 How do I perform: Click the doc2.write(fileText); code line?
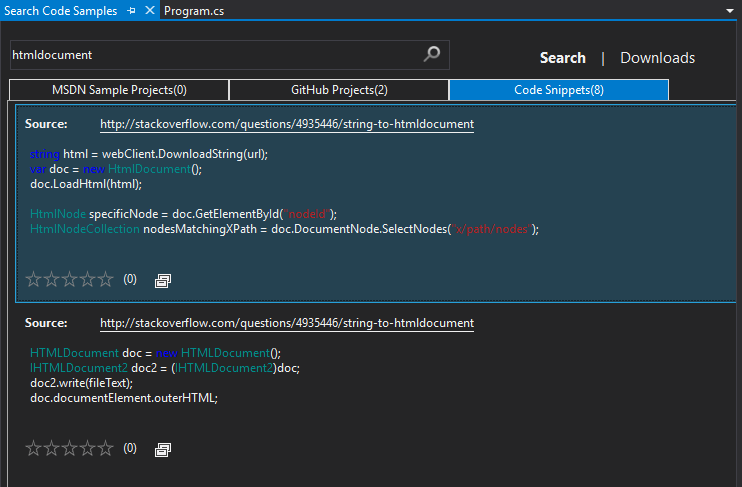(x=81, y=383)
